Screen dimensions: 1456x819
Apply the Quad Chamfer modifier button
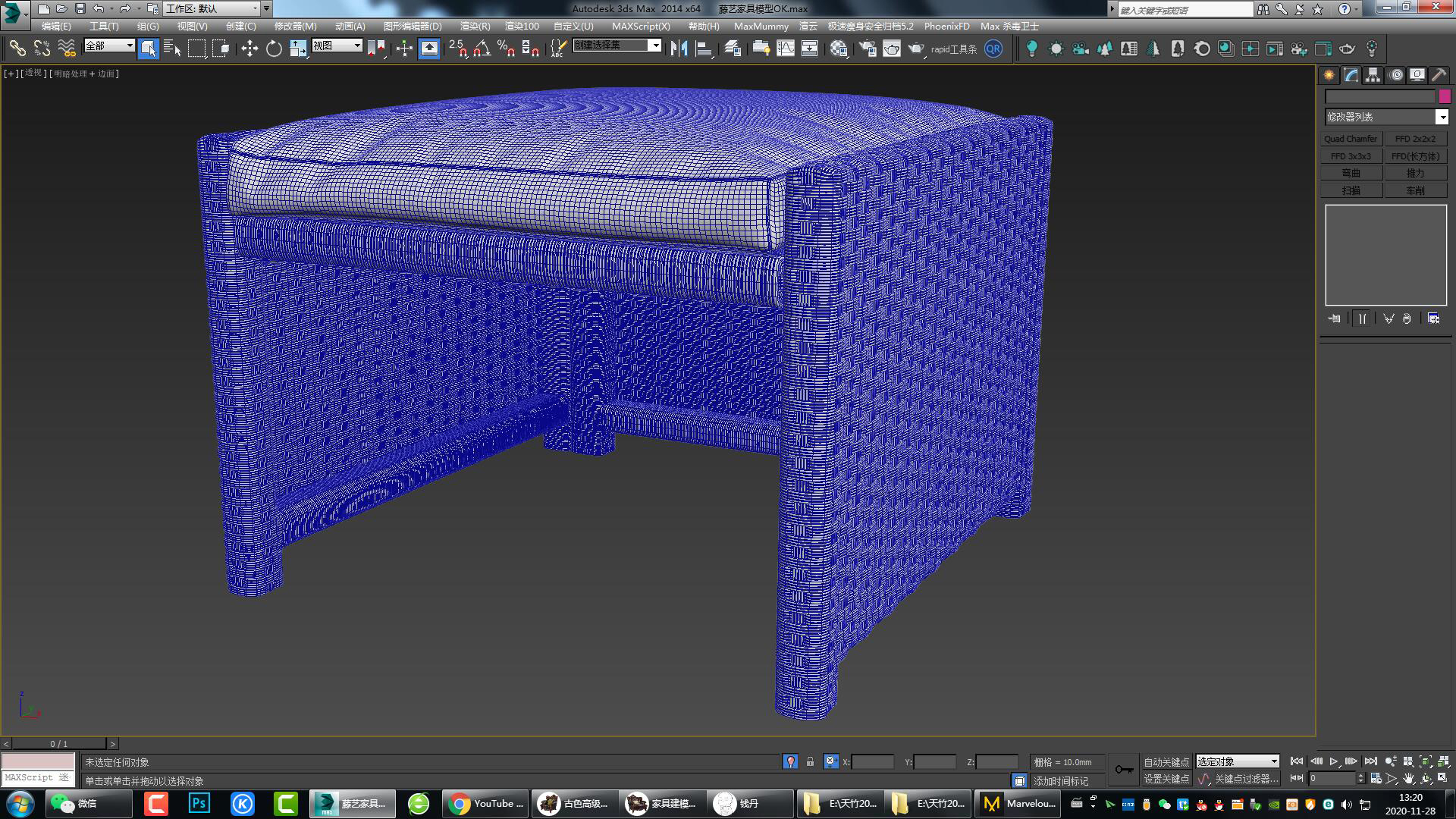coord(1351,138)
